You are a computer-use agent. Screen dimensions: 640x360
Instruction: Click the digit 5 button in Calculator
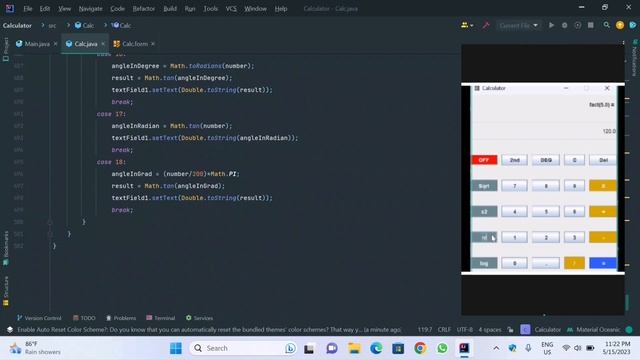(546, 212)
